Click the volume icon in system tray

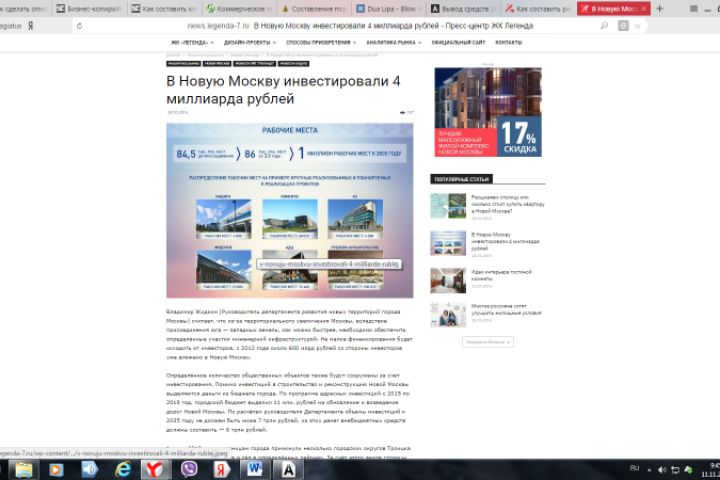pos(662,470)
